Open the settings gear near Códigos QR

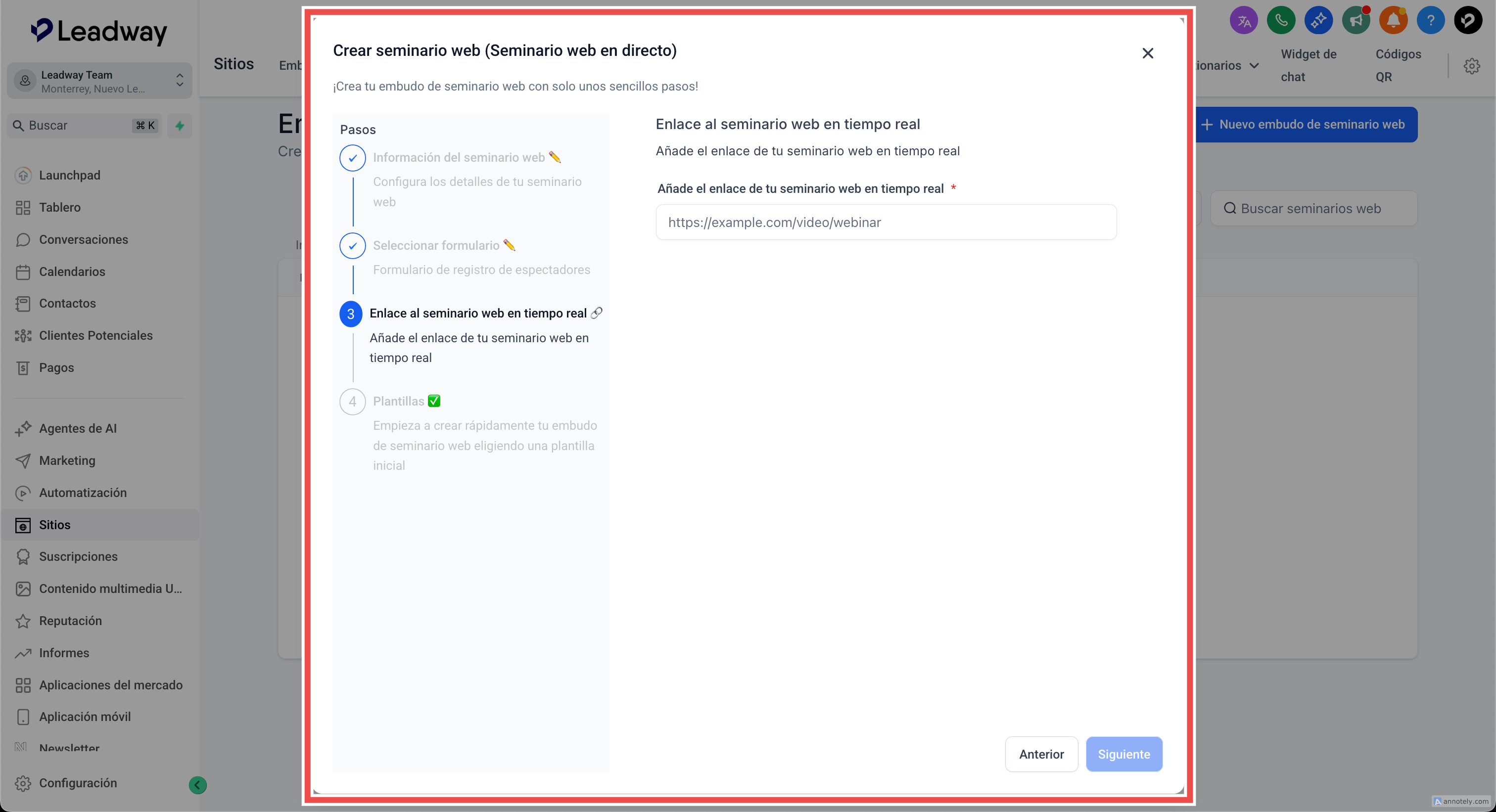(1471, 66)
